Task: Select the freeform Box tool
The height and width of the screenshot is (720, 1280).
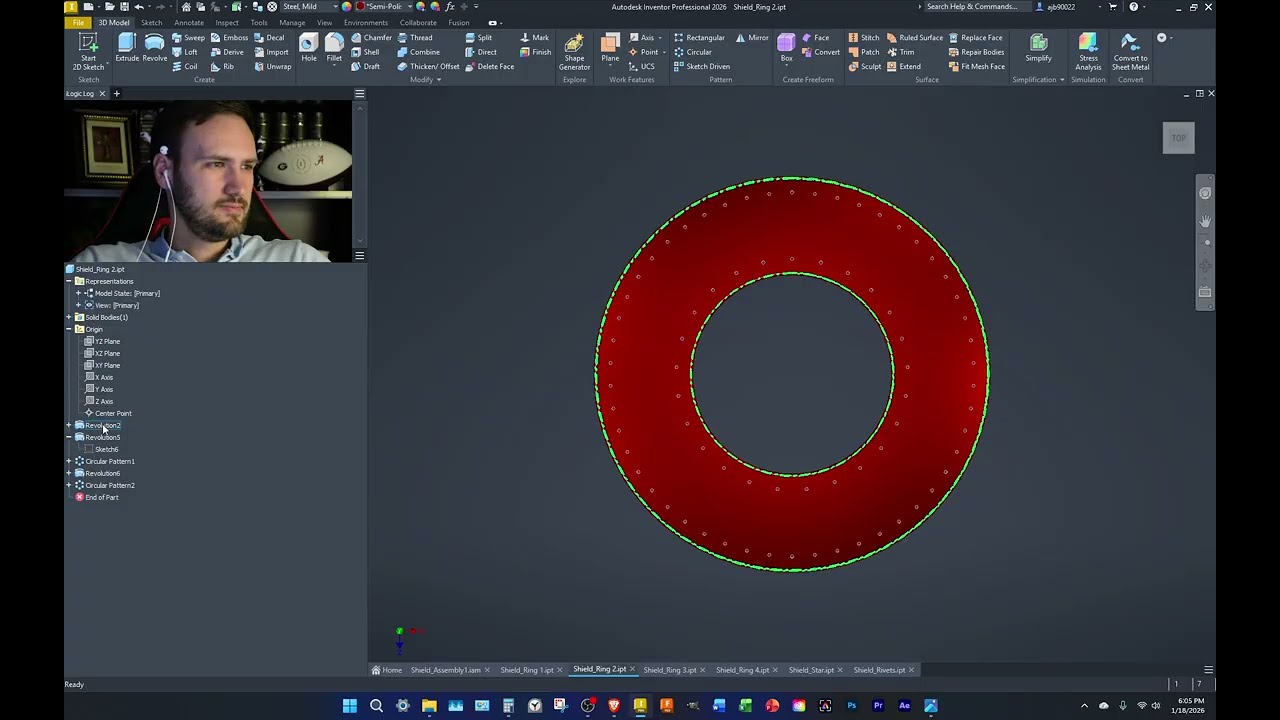Action: tap(786, 48)
